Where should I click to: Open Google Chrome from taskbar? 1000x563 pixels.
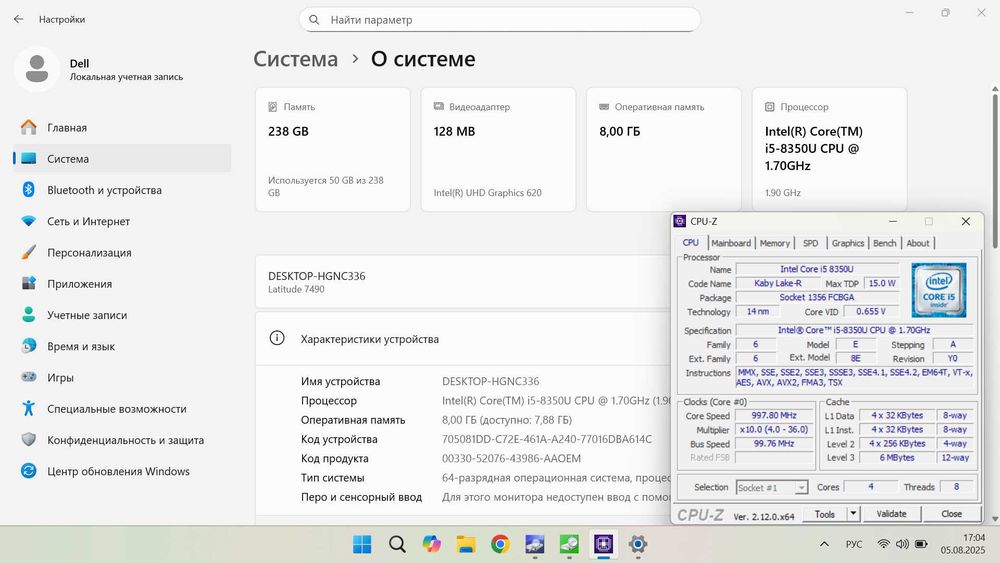click(x=500, y=545)
